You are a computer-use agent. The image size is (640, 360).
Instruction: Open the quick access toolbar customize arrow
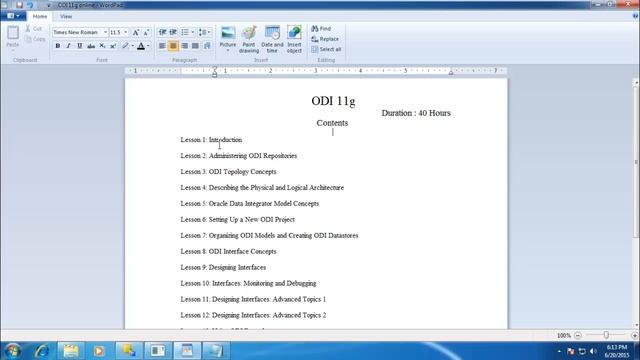pyautogui.click(x=49, y=5)
